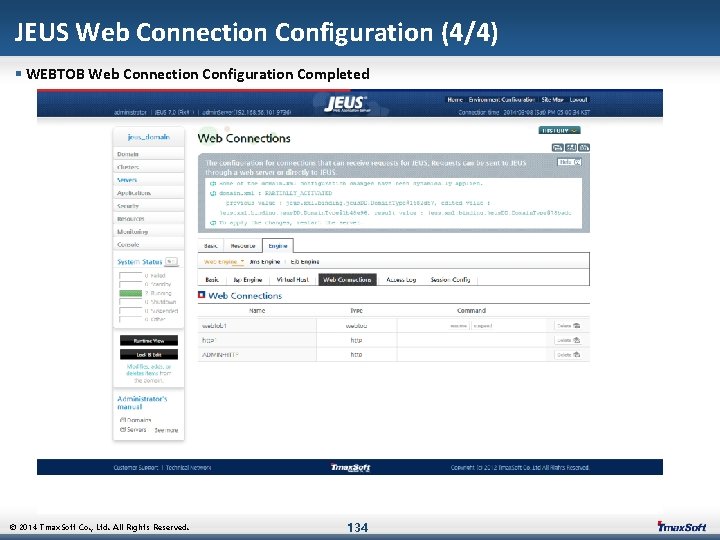The width and height of the screenshot is (720, 540).
Task: Select the Jms Engine sub-tab
Action: point(264,261)
